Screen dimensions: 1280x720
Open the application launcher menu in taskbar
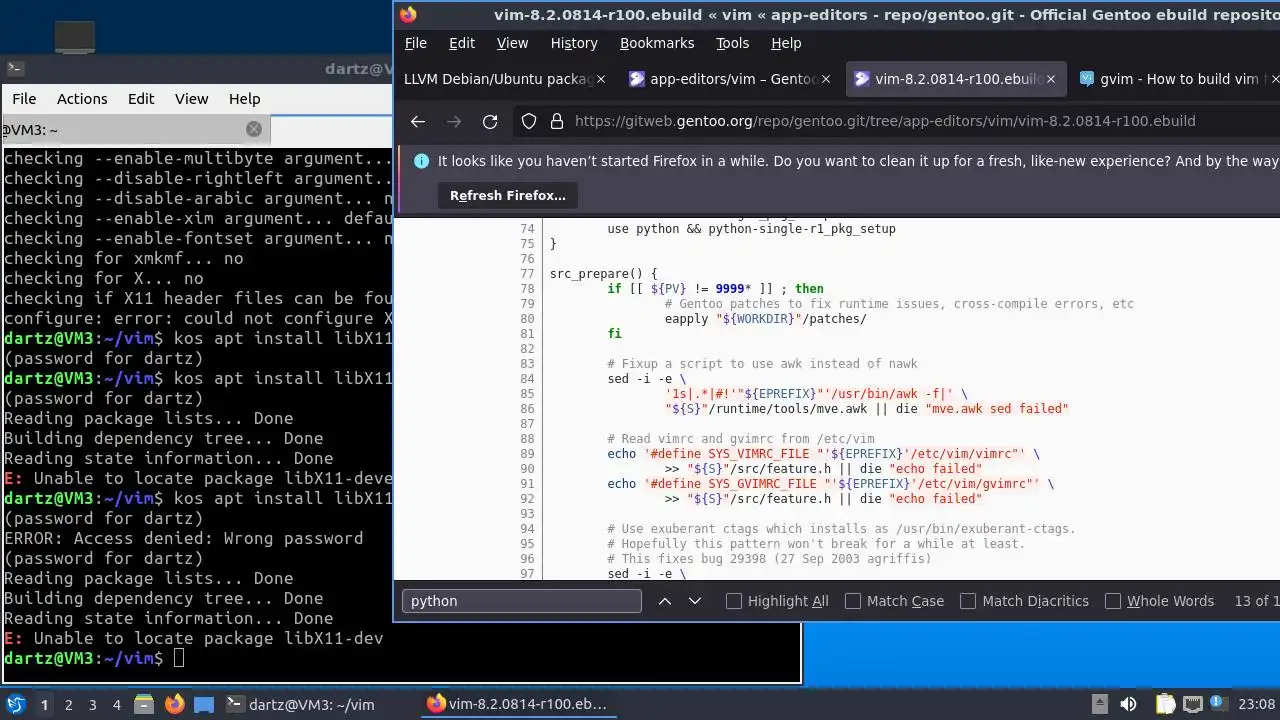click(x=16, y=704)
